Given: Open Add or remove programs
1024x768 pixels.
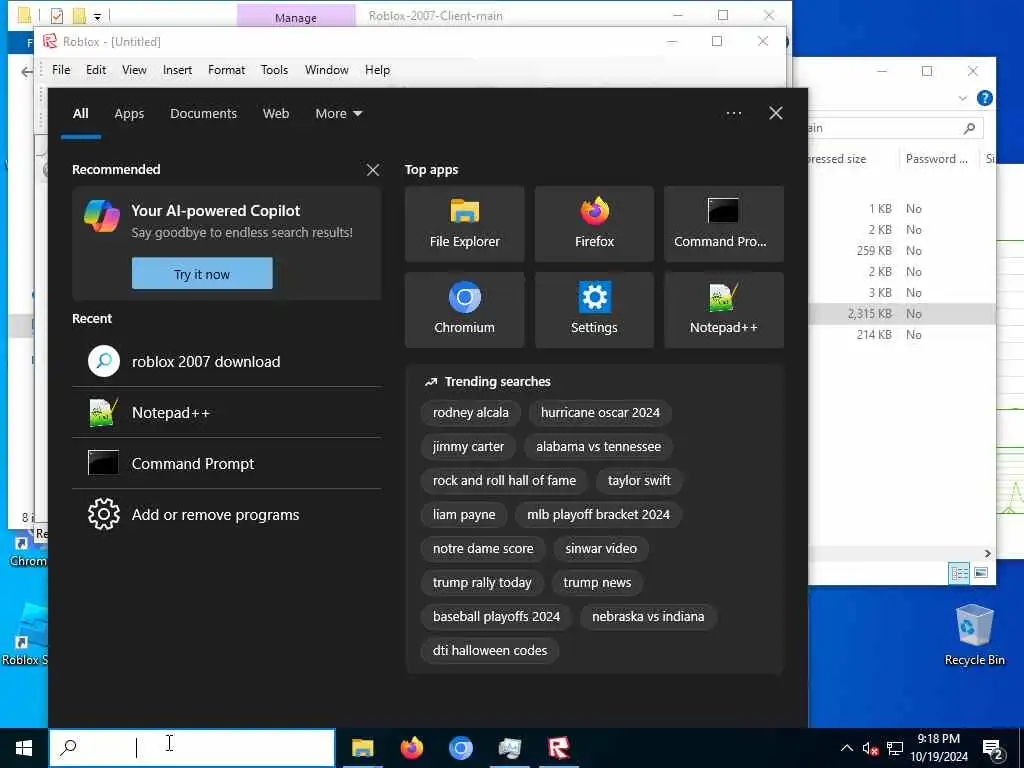Looking at the screenshot, I should (x=227, y=515).
